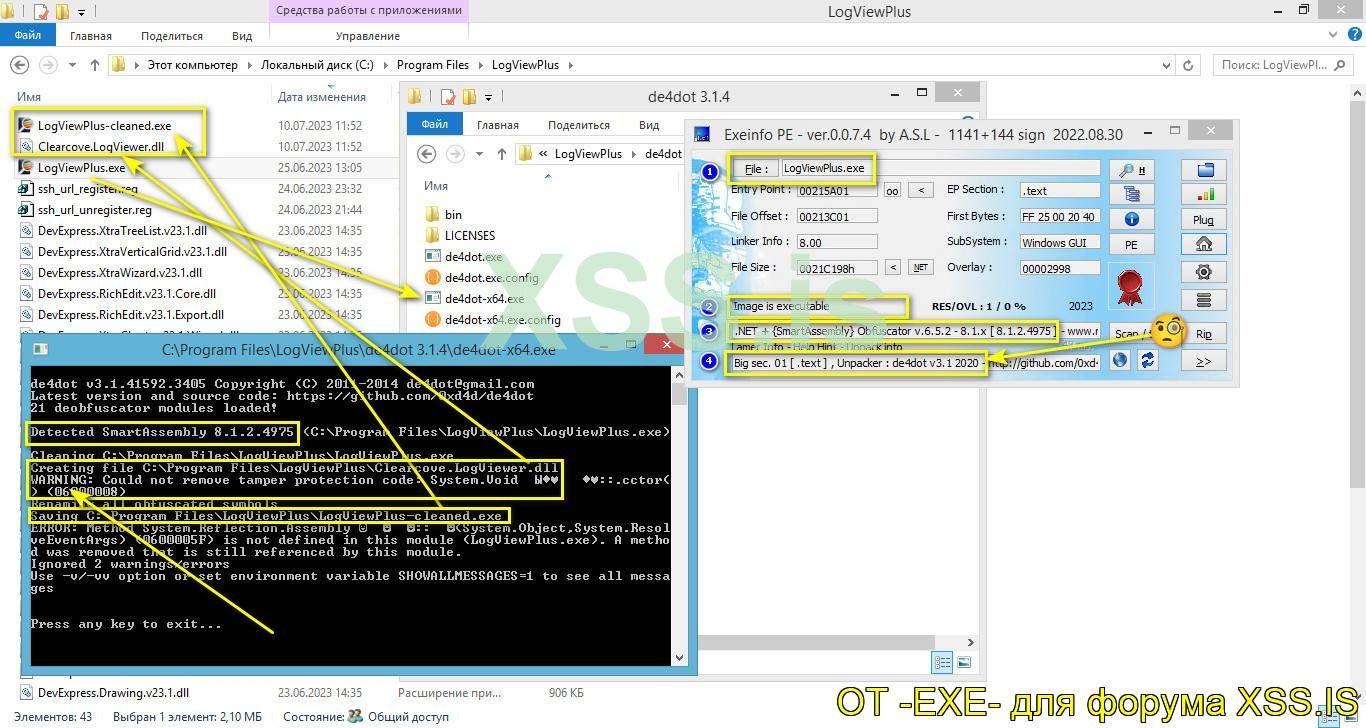Image resolution: width=1366 pixels, height=728 pixels.
Task: Open the recent locations dropdown in LogViewPlus explorer
Action: pos(72,65)
